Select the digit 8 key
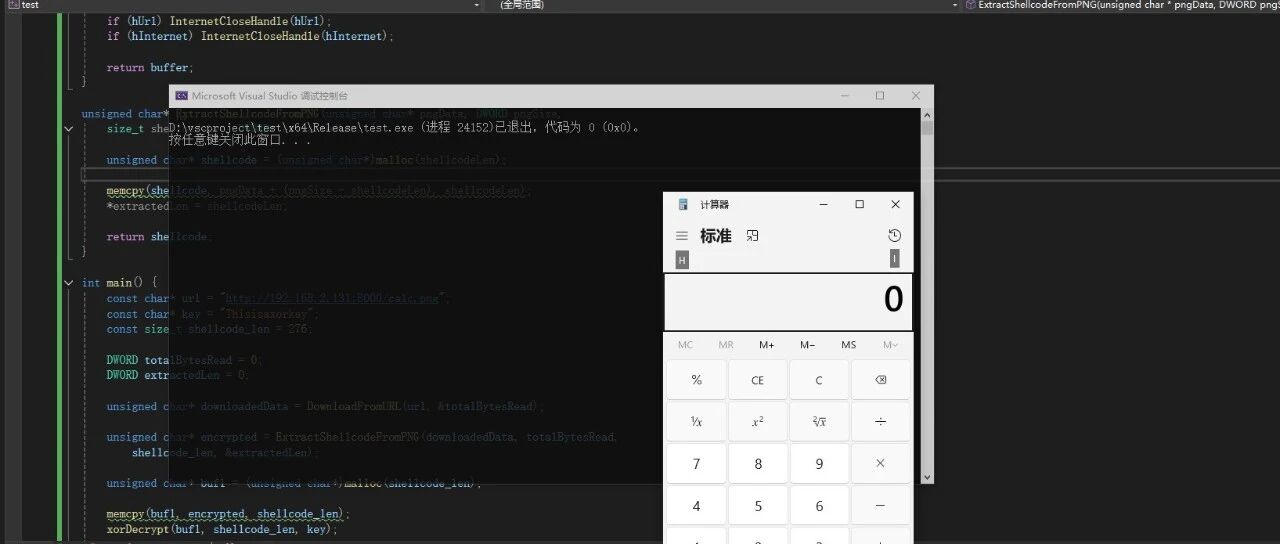The height and width of the screenshot is (544, 1280). 758,464
